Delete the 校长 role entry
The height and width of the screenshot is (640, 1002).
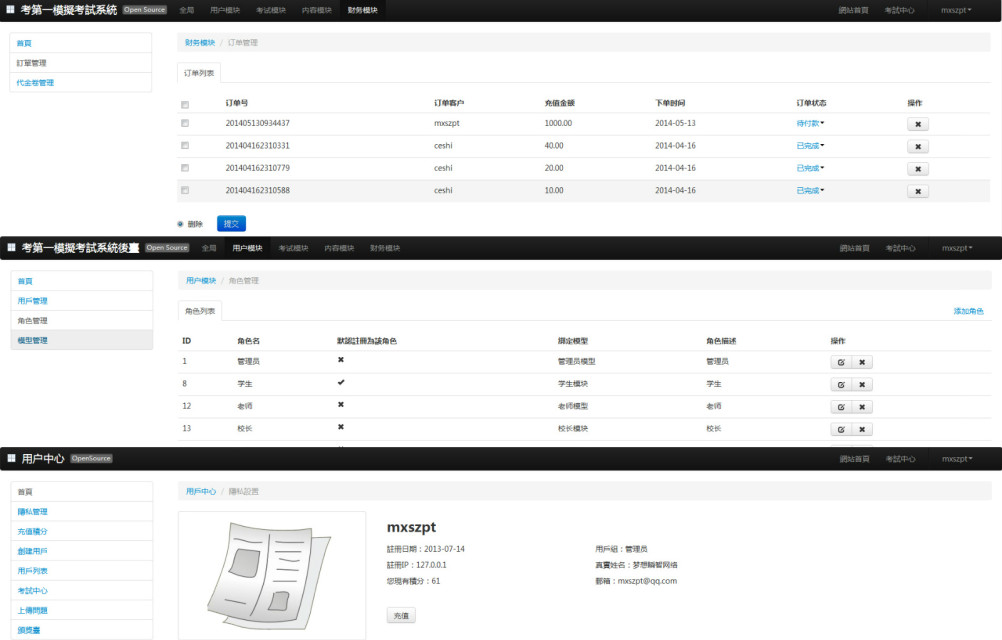862,429
